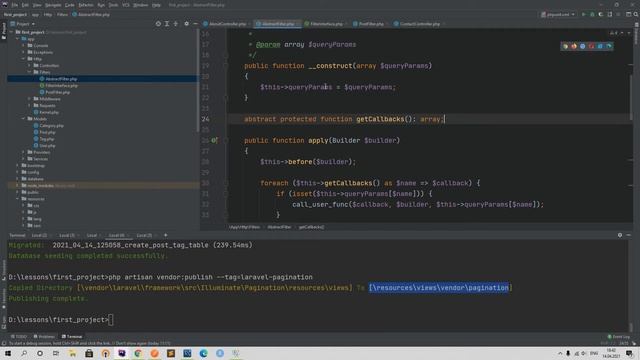
Task: Collapse the app folder in tree
Action: (x=18, y=39)
